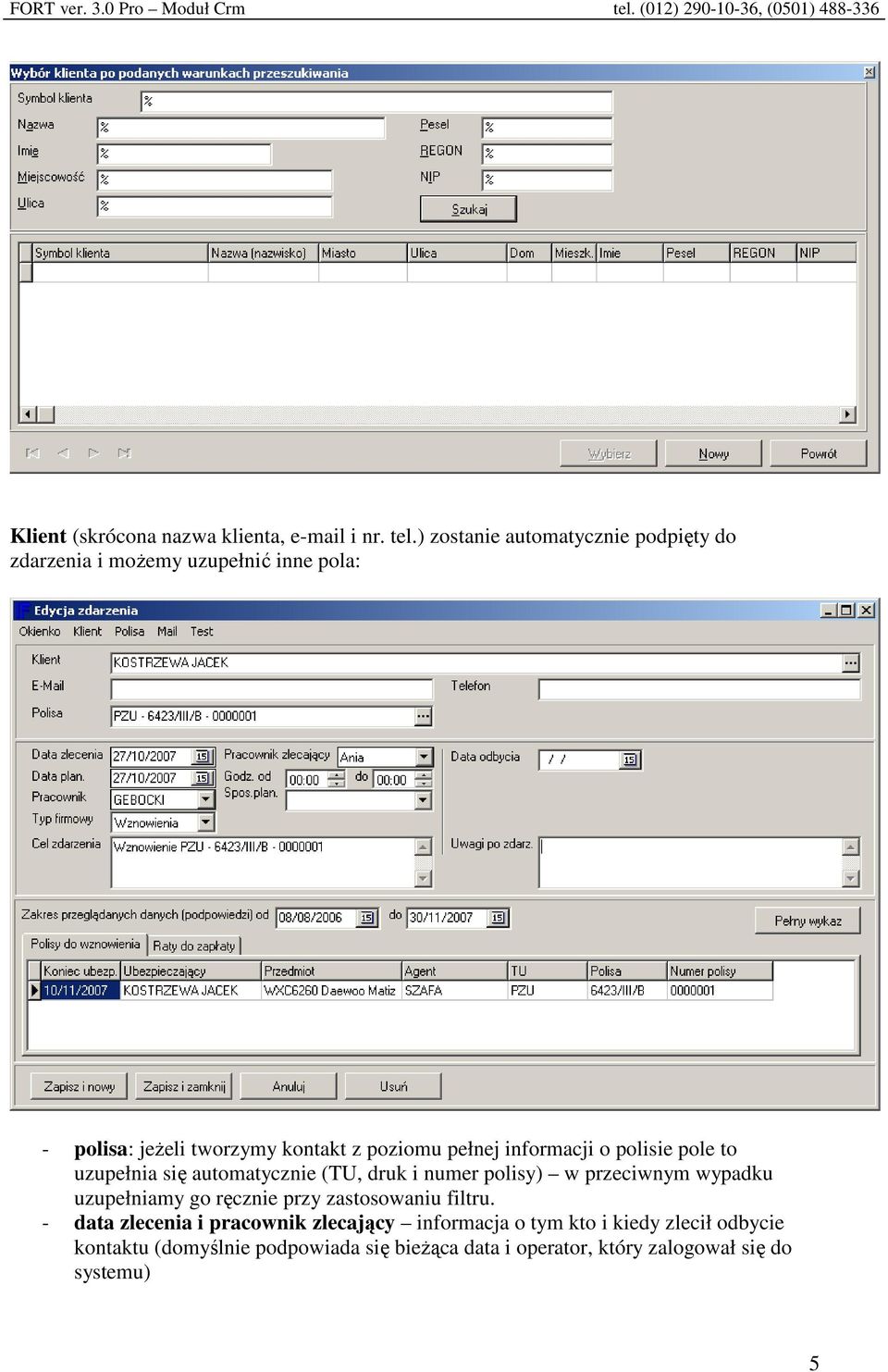The image size is (888, 1372).
Task: Open client lookup ellipsis button beside Klient
Action: (x=851, y=663)
